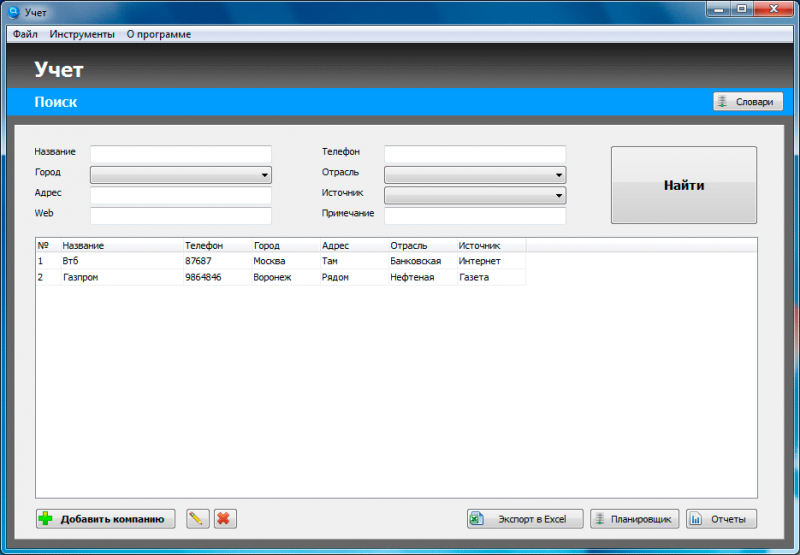Expand the Город dropdown
The image size is (800, 555).
(181, 175)
